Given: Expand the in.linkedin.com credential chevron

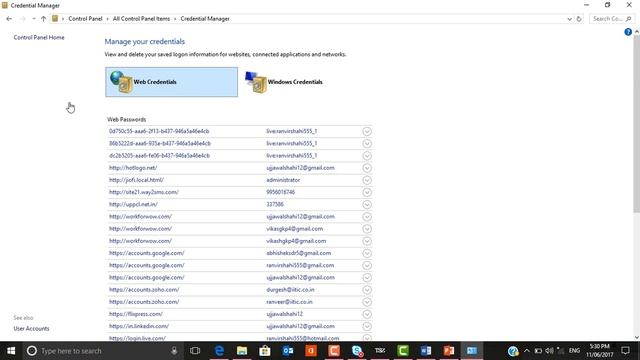Looking at the screenshot, I should click(x=367, y=327).
